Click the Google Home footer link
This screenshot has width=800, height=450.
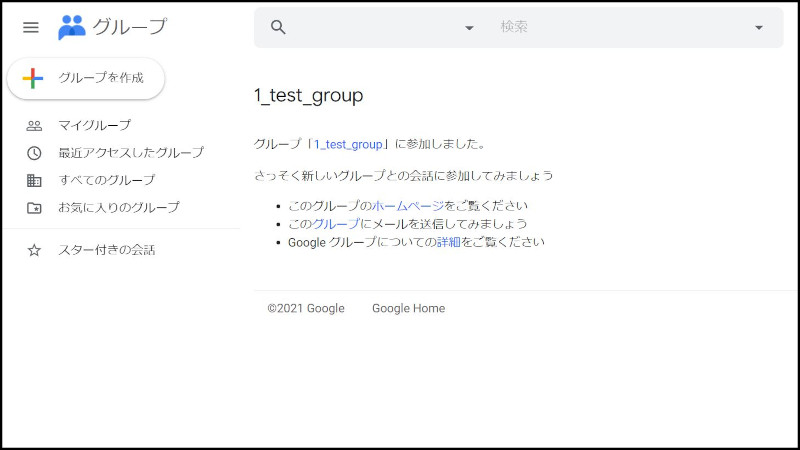(x=408, y=308)
